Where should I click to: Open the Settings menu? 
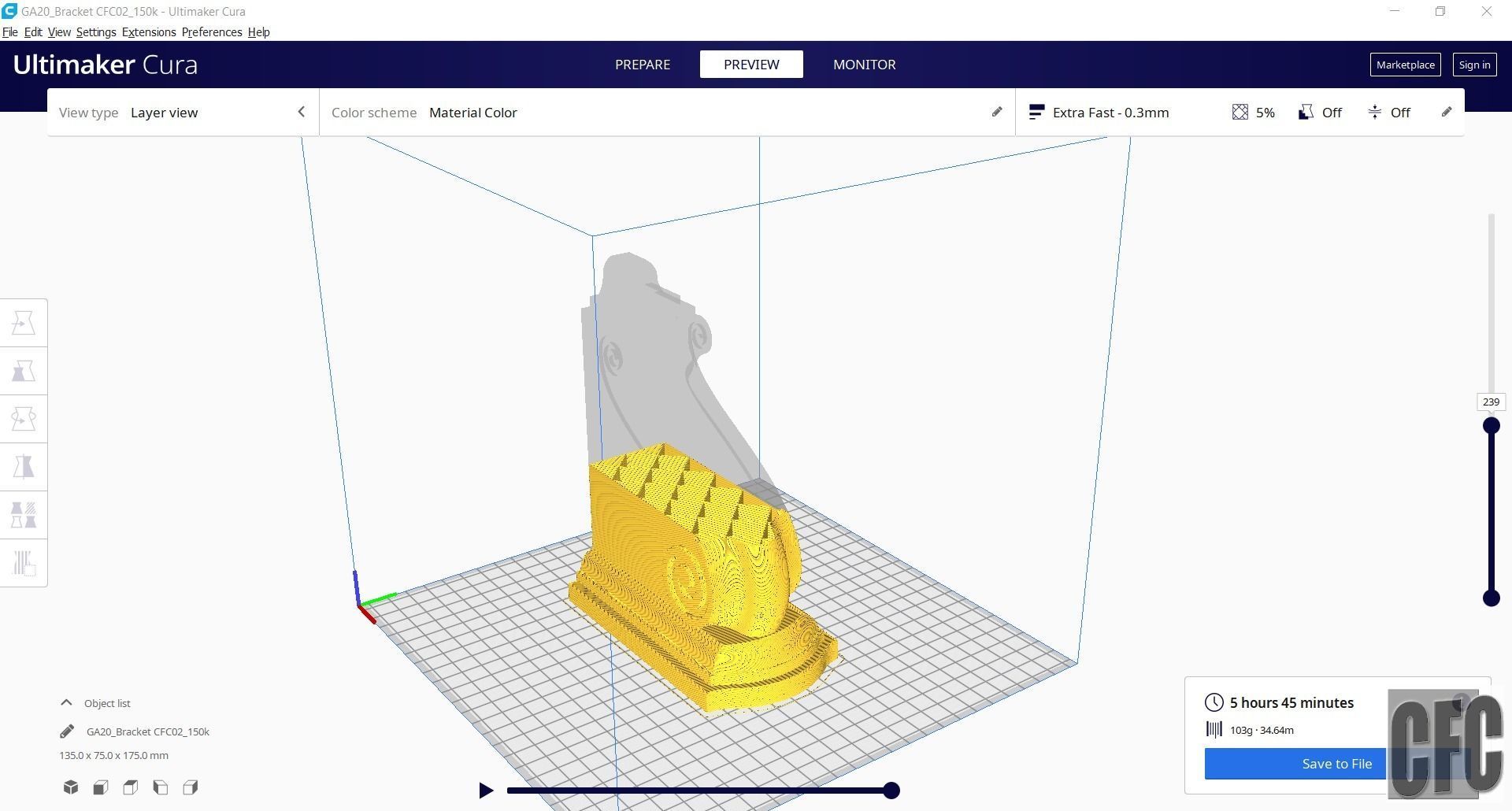pyautogui.click(x=96, y=32)
